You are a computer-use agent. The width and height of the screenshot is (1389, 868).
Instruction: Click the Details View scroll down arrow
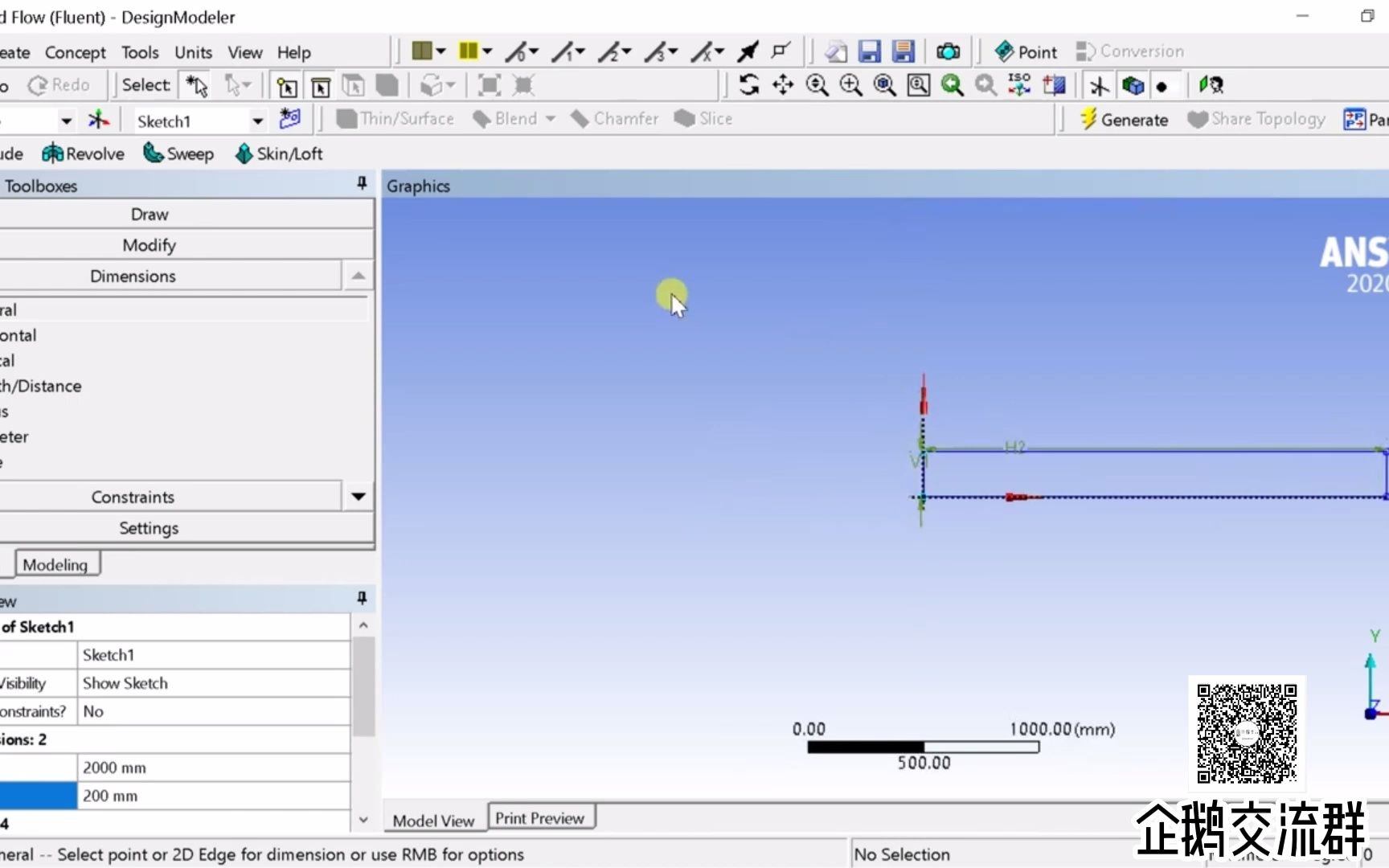click(363, 820)
